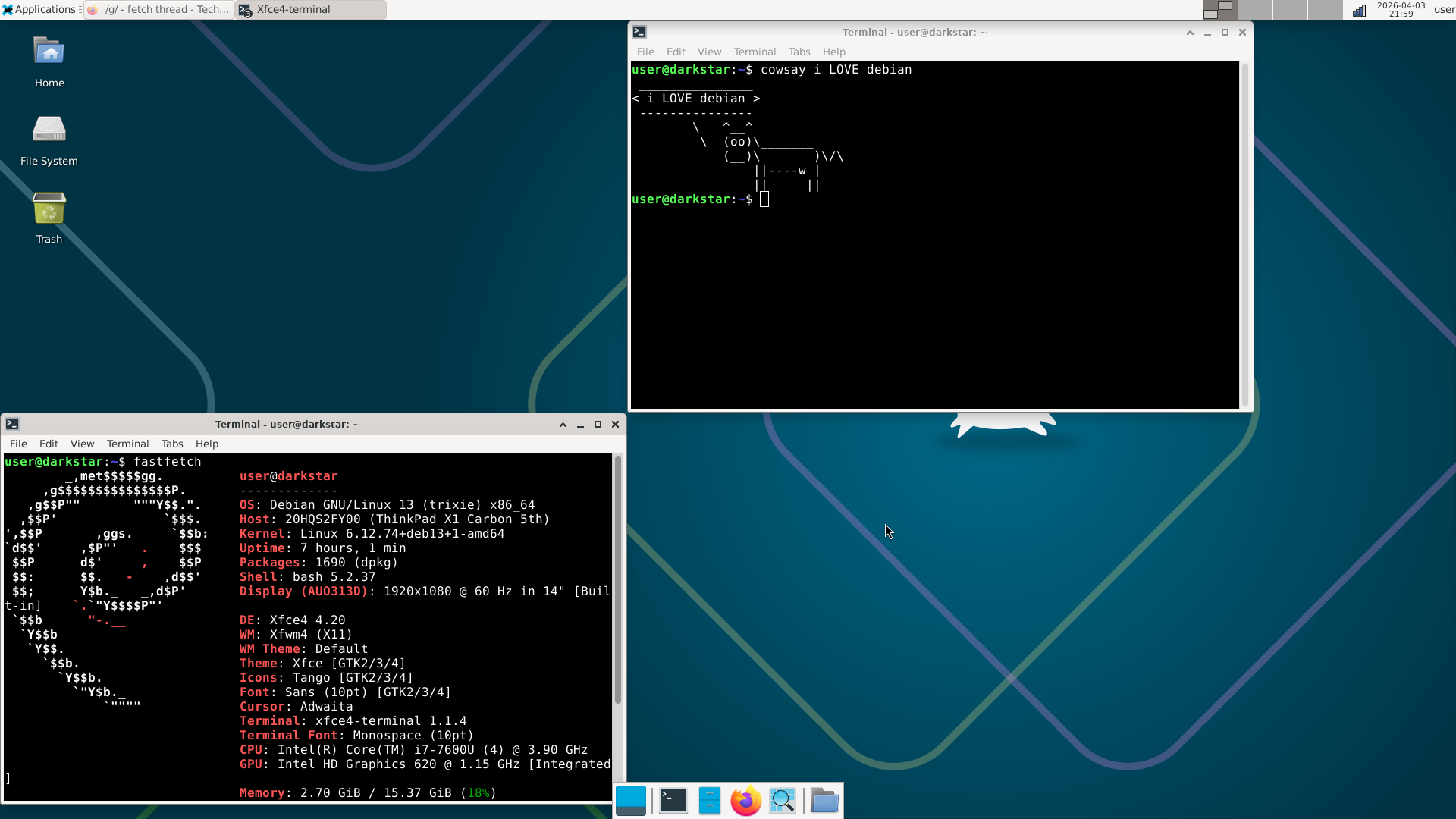Open file manager cabinet icon in dock
This screenshot has width=1456, height=819.
[x=709, y=801]
